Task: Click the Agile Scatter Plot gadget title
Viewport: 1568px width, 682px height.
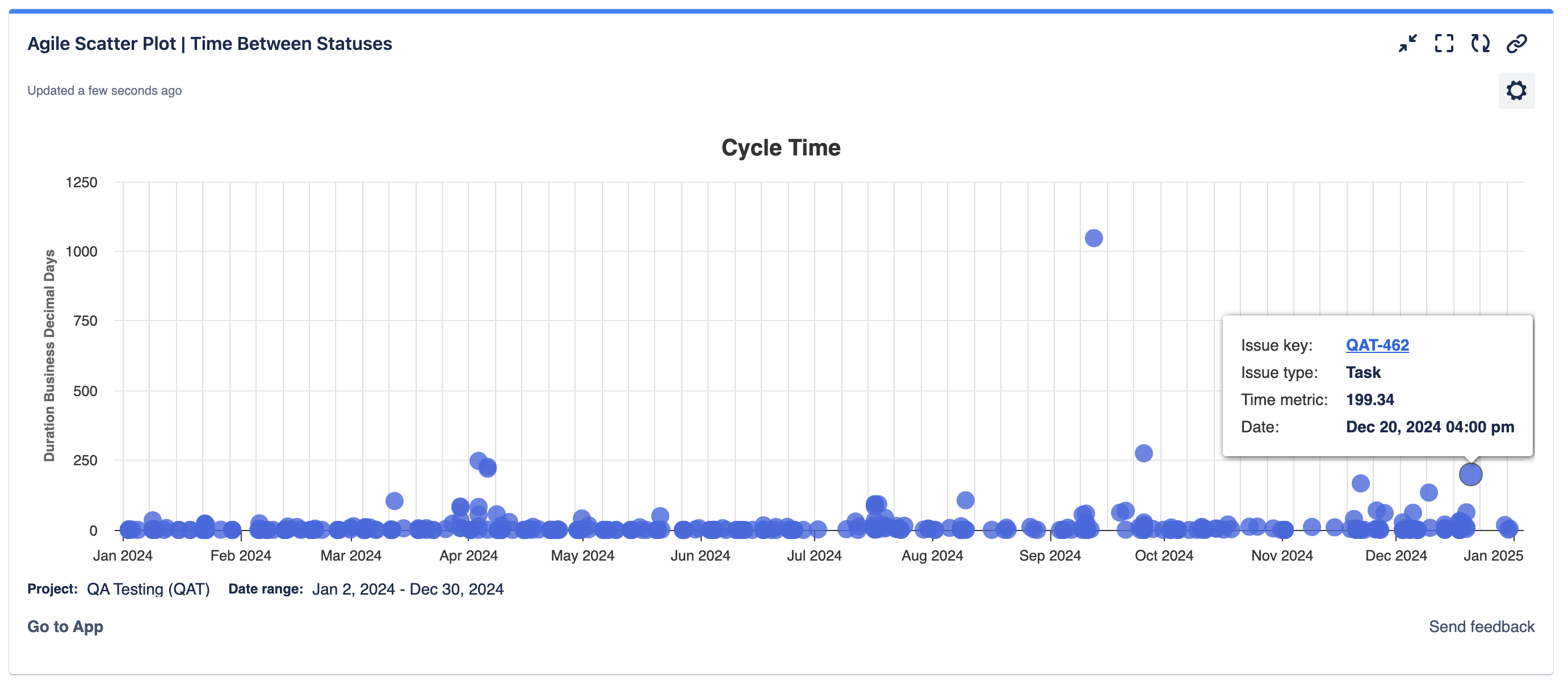Action: [209, 44]
